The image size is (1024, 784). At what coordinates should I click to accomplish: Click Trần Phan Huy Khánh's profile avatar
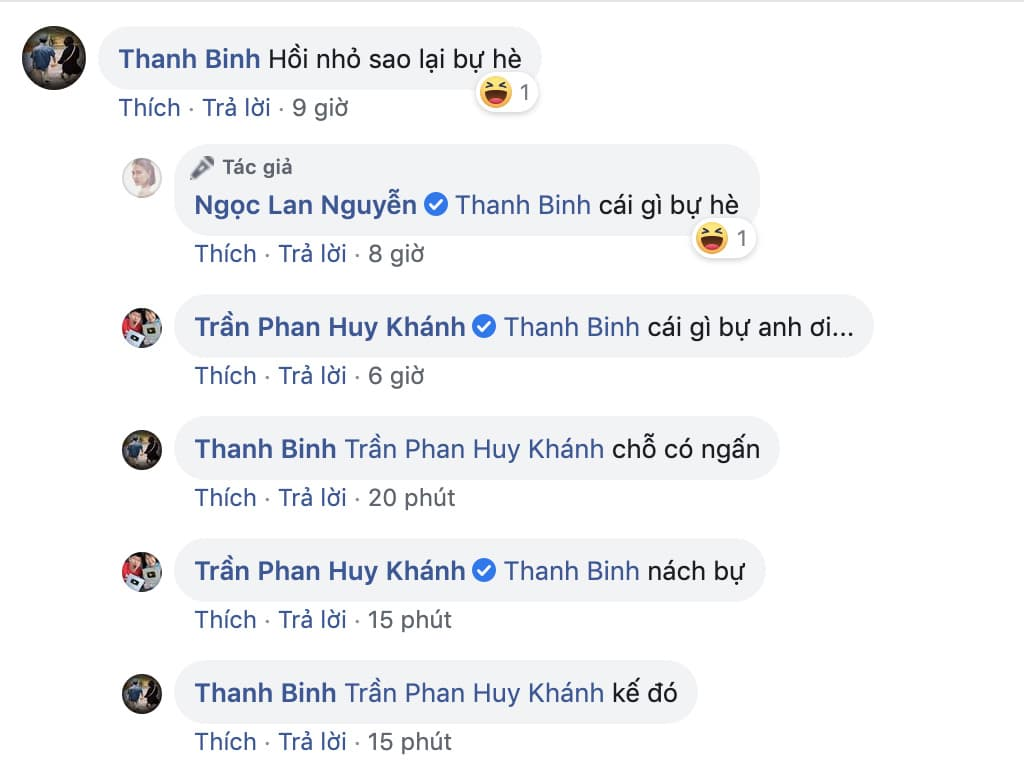coord(141,326)
